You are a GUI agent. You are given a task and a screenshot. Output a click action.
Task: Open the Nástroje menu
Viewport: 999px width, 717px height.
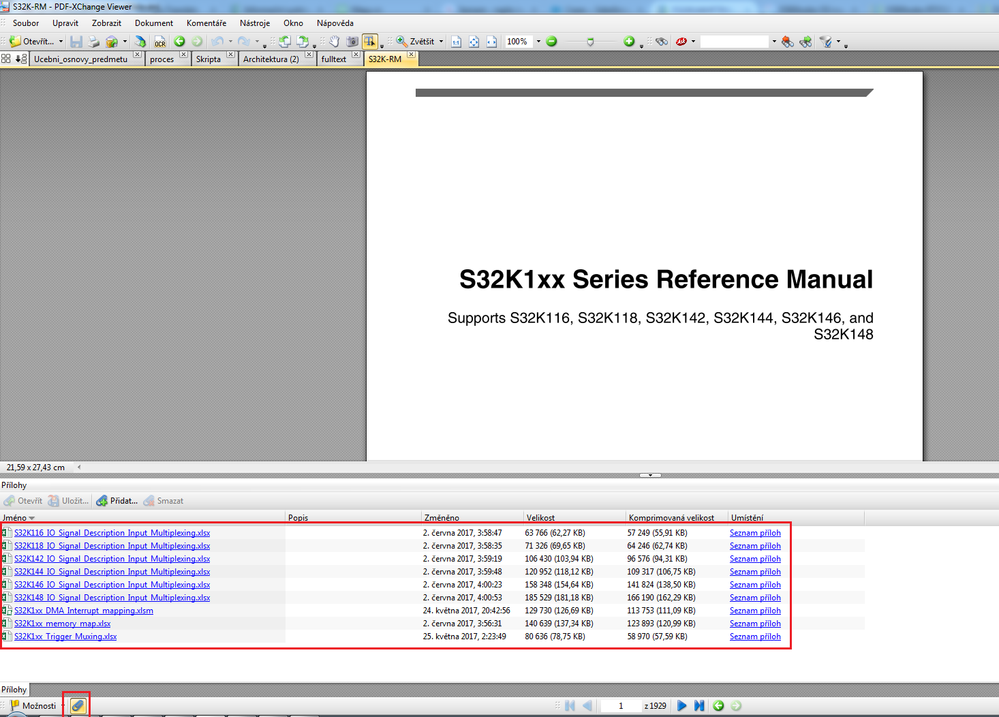pos(255,23)
